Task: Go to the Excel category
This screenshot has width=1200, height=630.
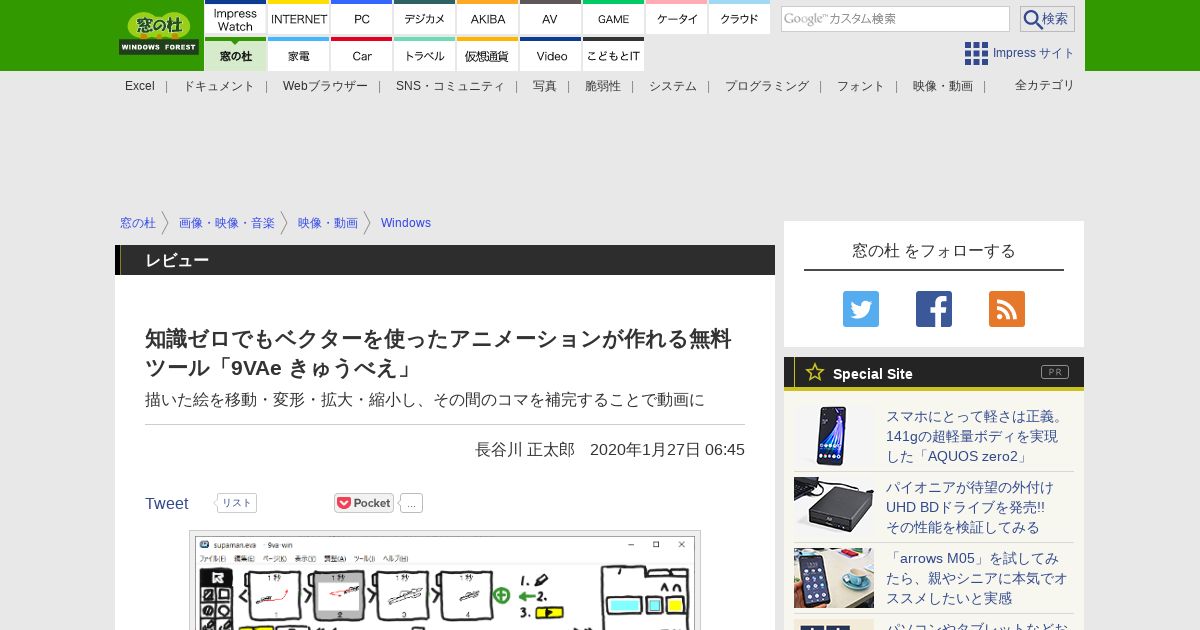Action: (x=140, y=86)
